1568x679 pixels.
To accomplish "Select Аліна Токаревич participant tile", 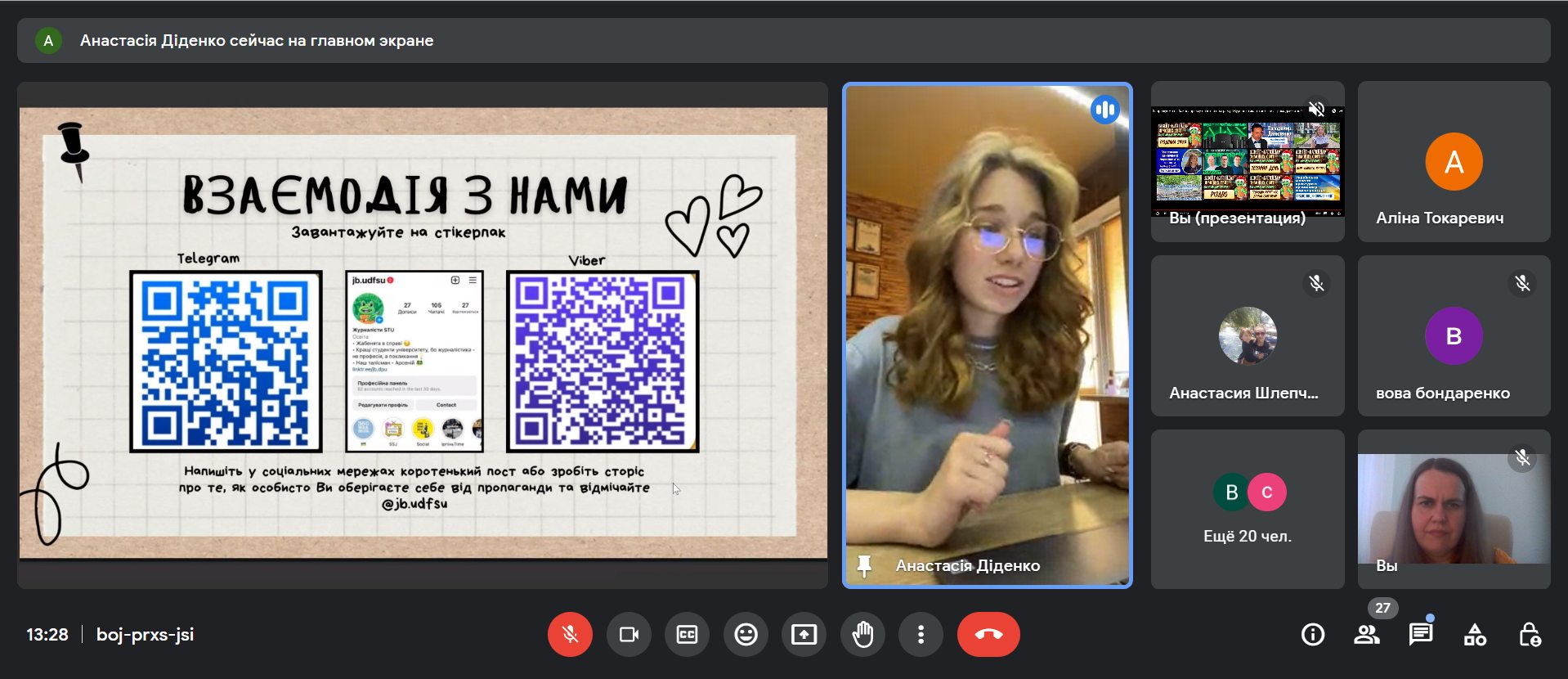I will (1454, 161).
